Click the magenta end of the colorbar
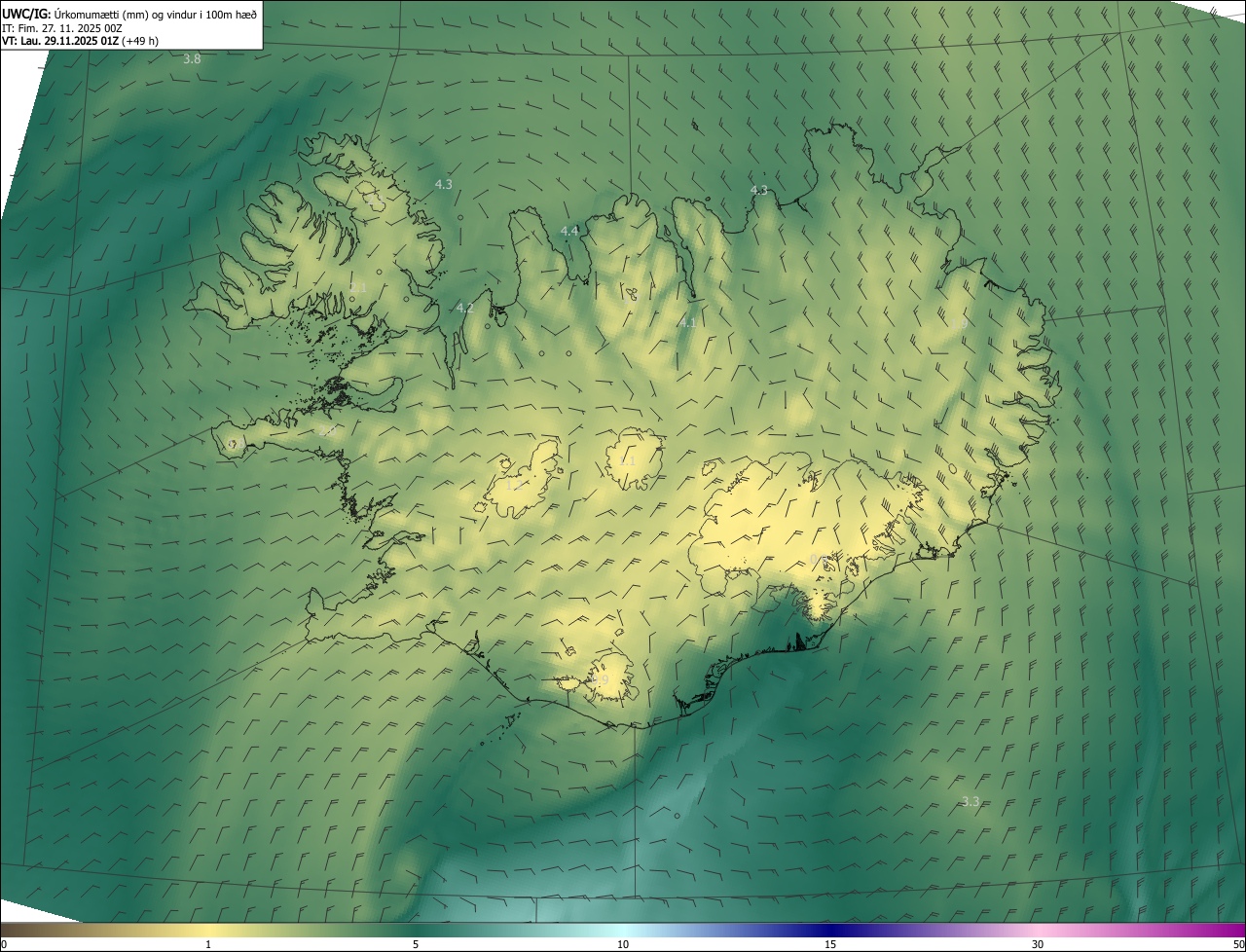This screenshot has width=1246, height=952. 1227,930
